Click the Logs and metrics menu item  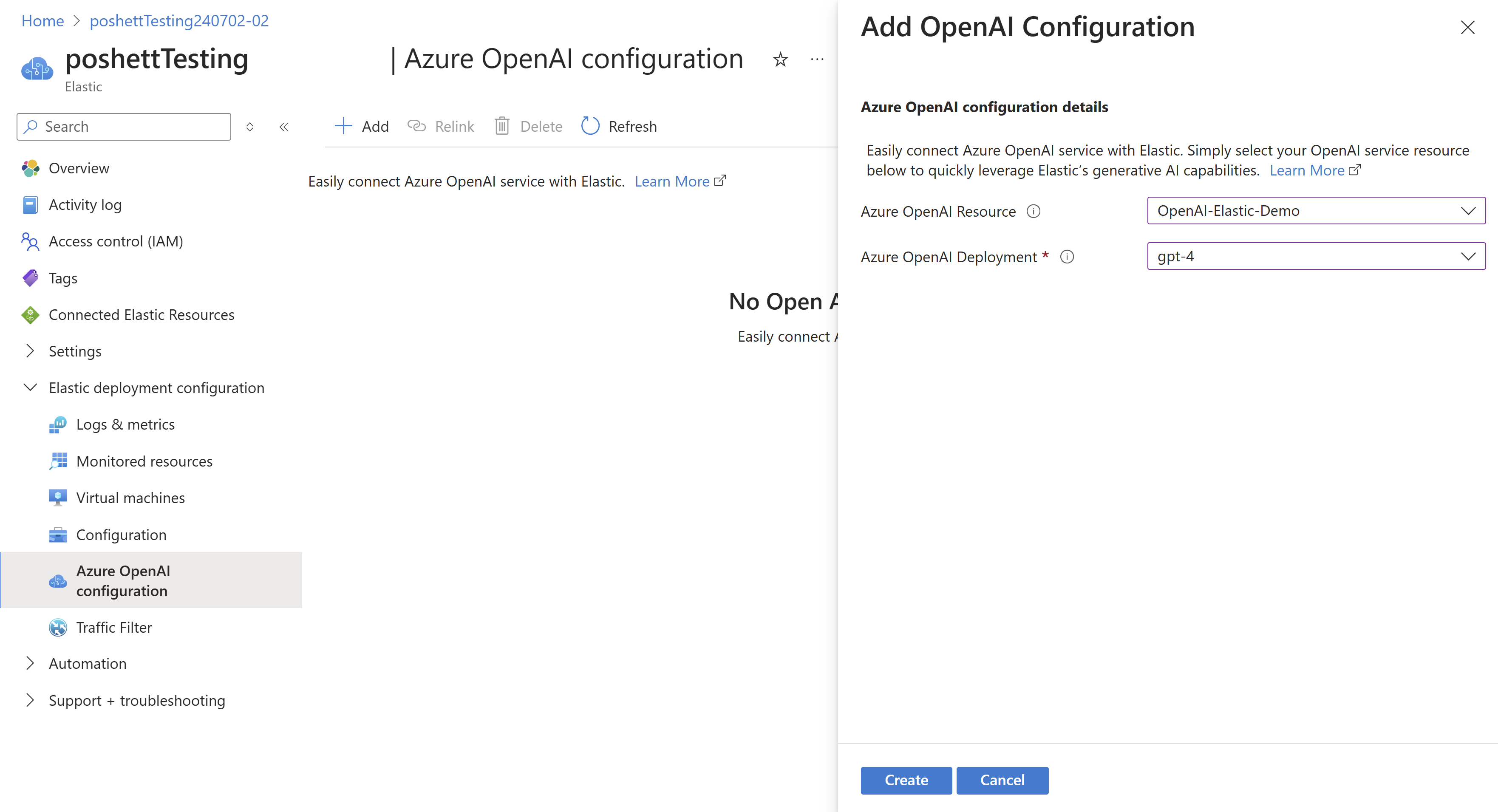click(124, 424)
